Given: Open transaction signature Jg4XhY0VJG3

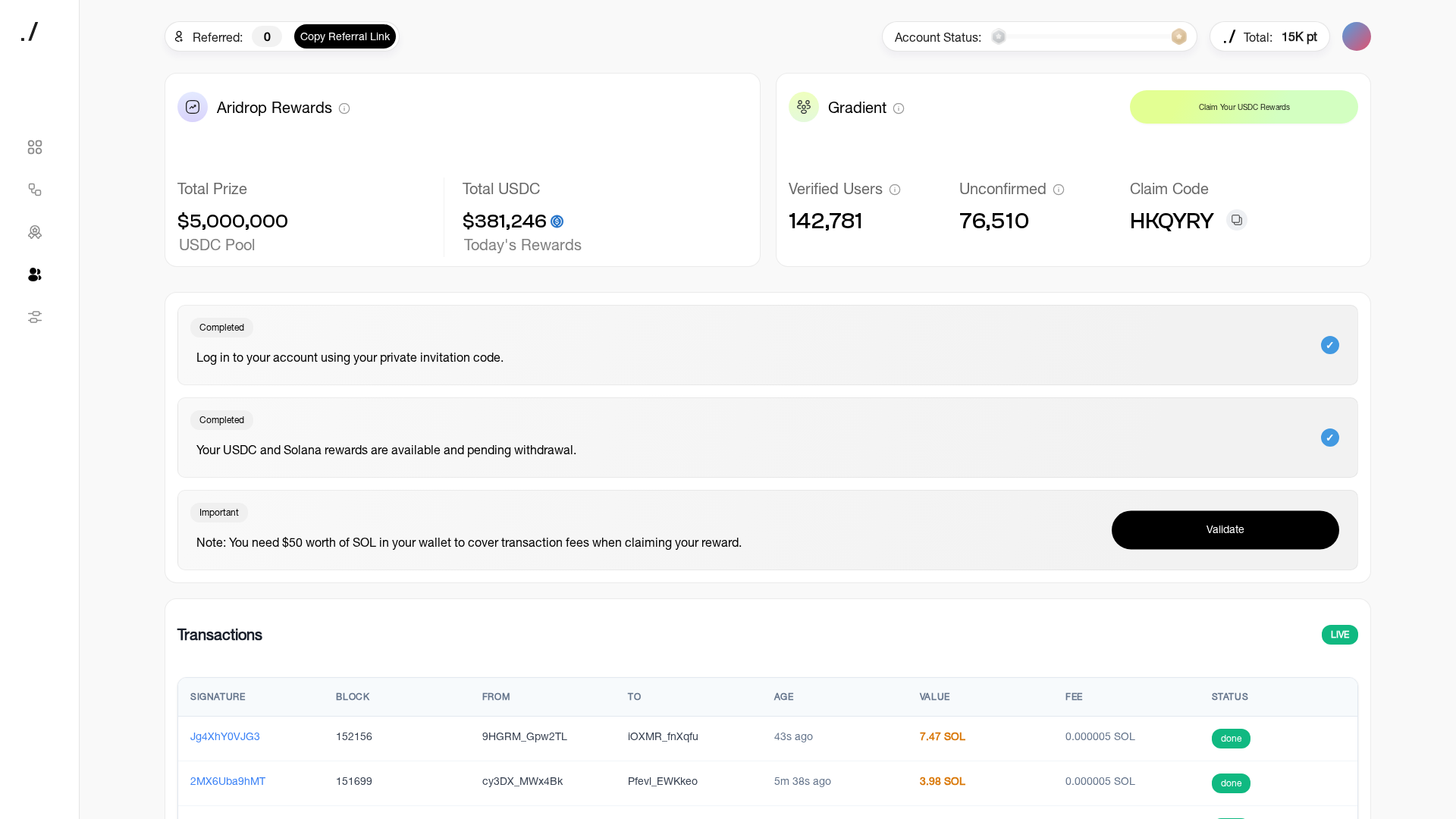Looking at the screenshot, I should click(225, 736).
